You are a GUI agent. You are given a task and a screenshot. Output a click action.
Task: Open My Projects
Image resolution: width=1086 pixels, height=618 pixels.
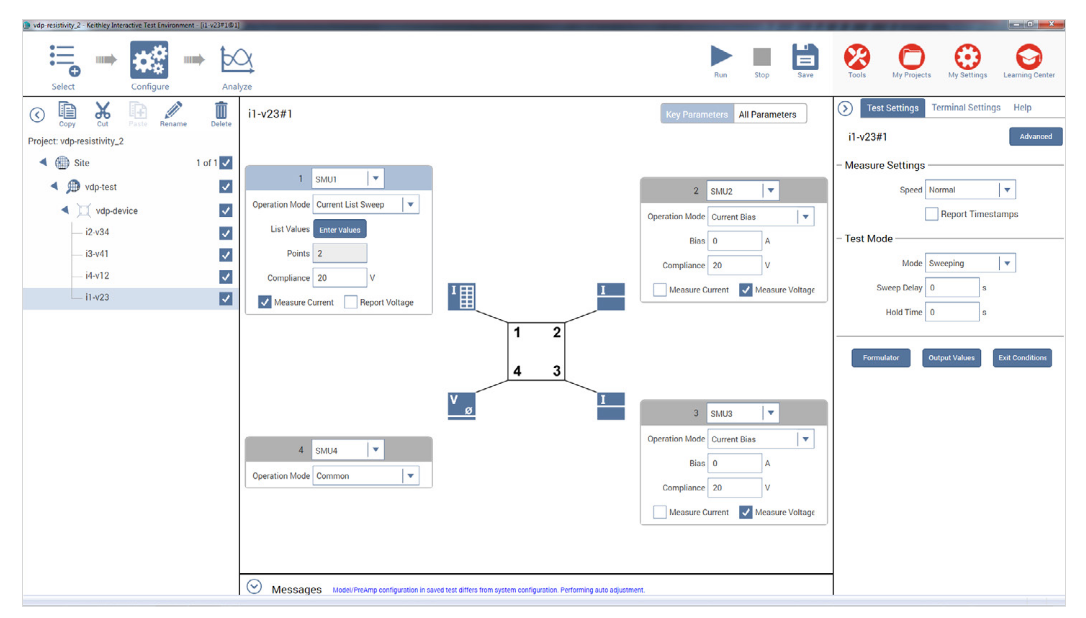click(911, 58)
